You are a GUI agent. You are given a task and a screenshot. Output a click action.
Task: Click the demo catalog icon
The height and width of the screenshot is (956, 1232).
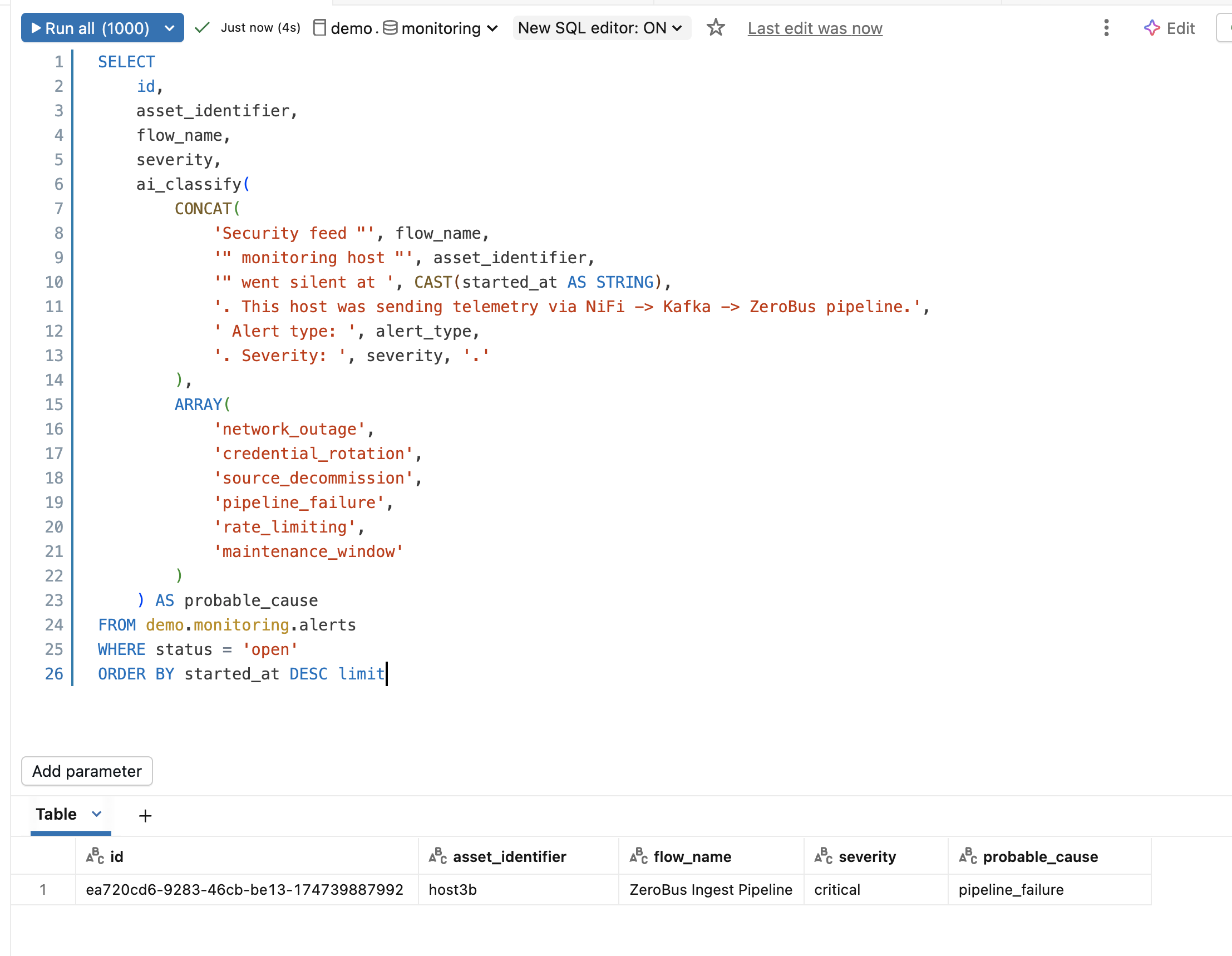pyautogui.click(x=320, y=28)
